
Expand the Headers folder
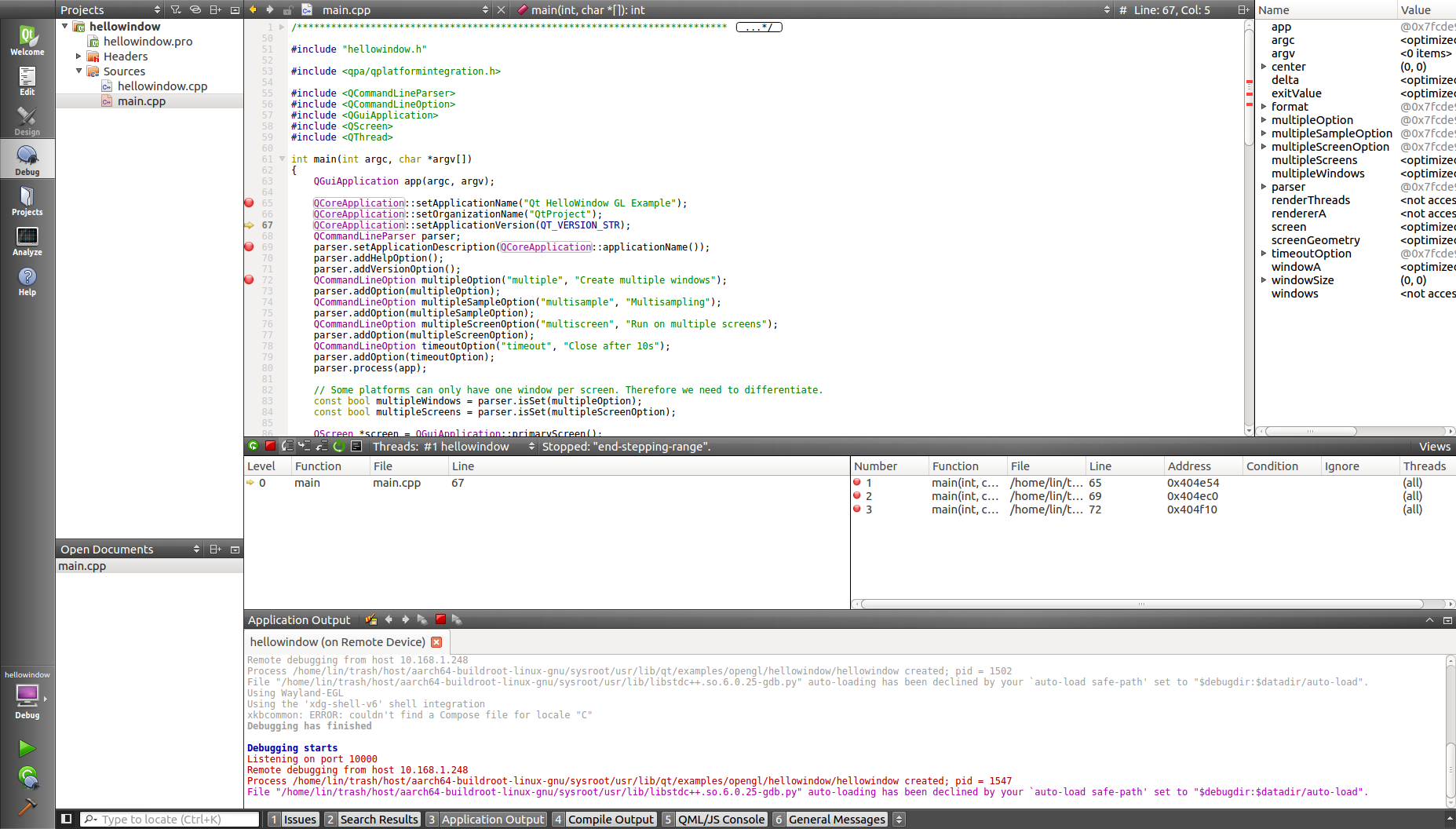coord(78,57)
